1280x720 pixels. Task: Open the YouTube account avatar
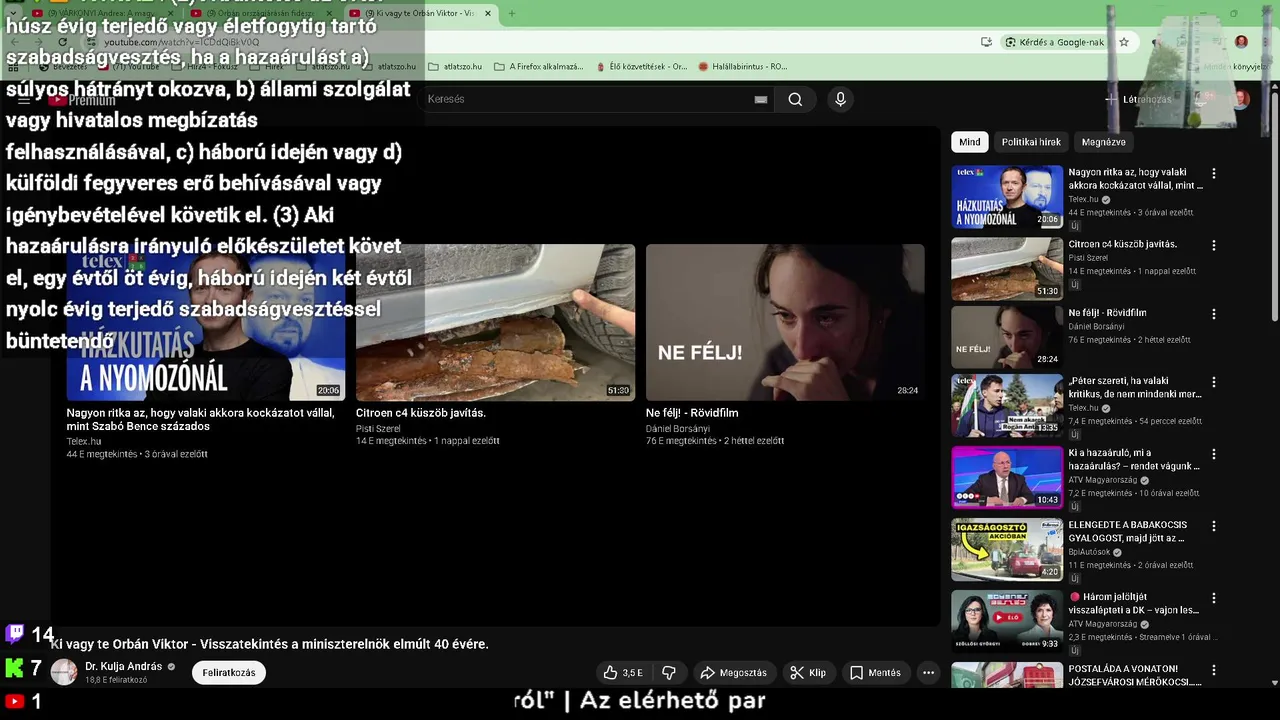pyautogui.click(x=1241, y=99)
